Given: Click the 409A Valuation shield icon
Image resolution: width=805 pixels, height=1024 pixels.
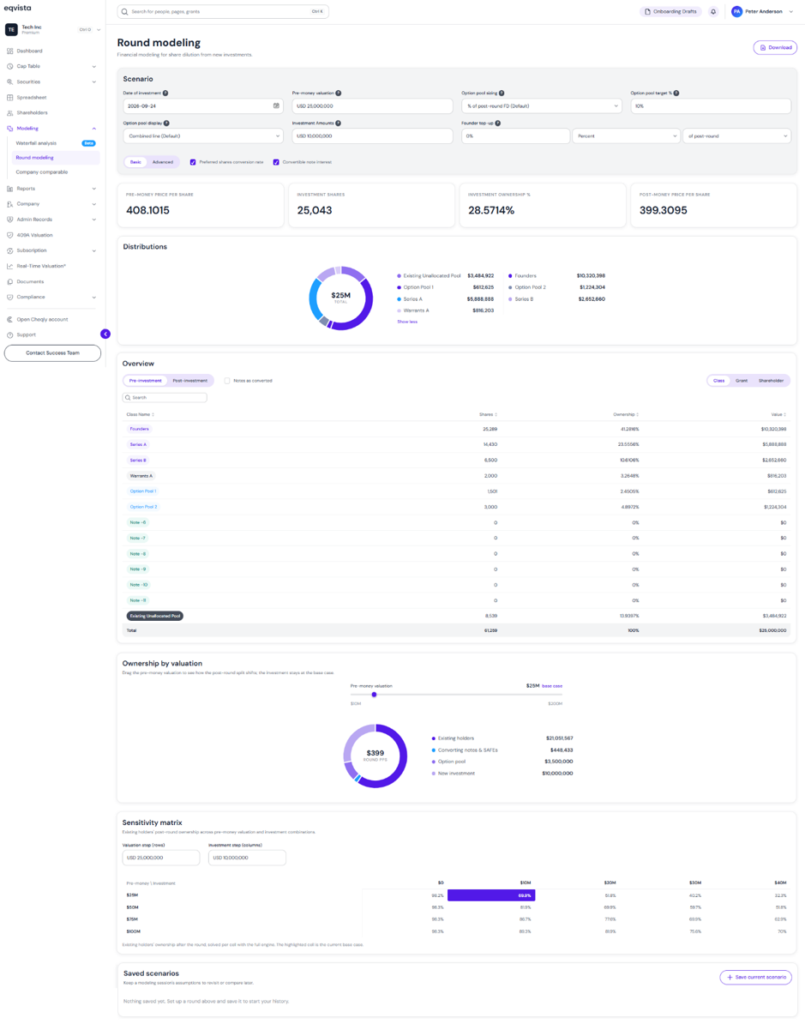Looking at the screenshot, I should (10, 235).
